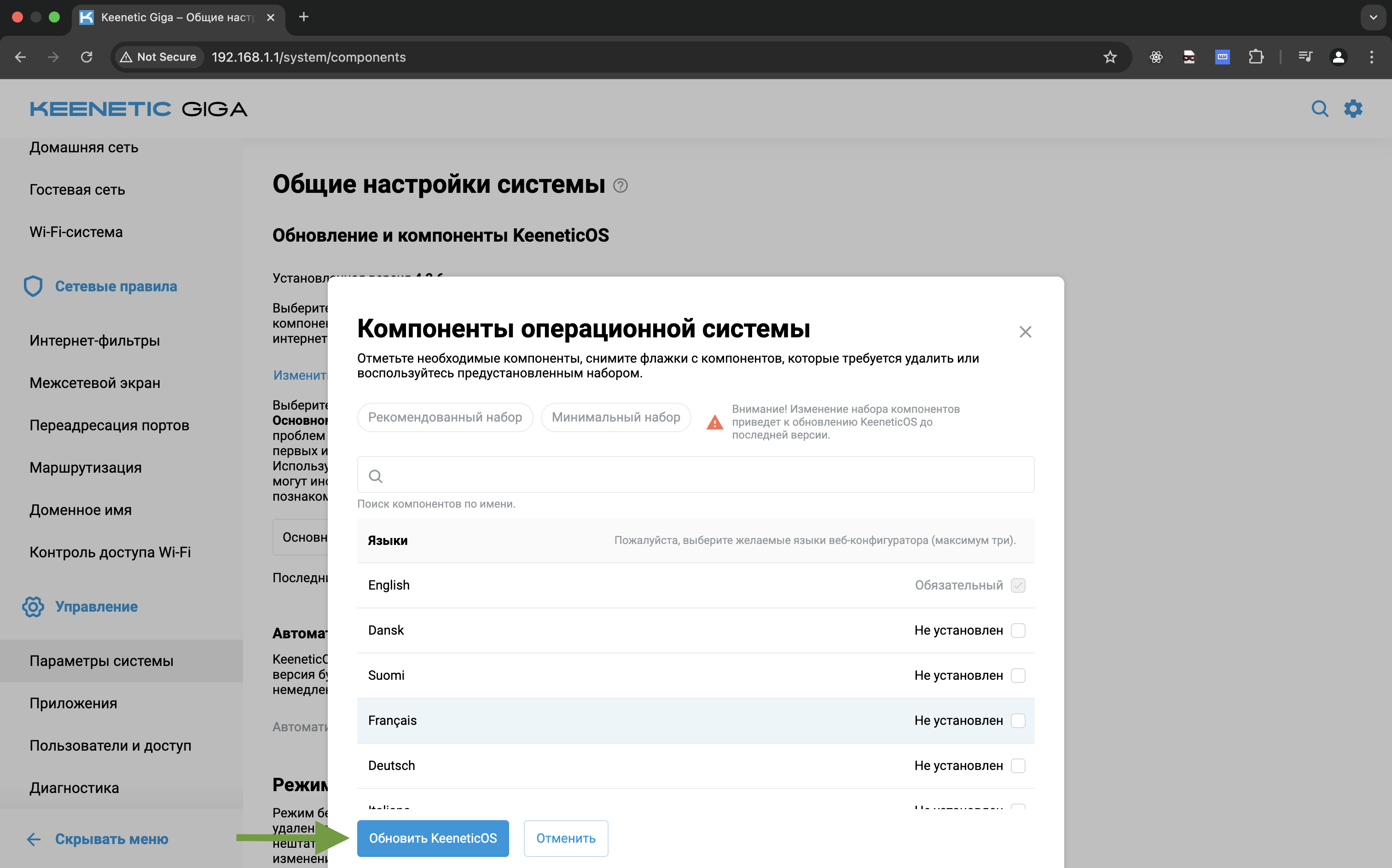Open the browser extensions icon
1392x868 pixels.
pyautogui.click(x=1257, y=57)
